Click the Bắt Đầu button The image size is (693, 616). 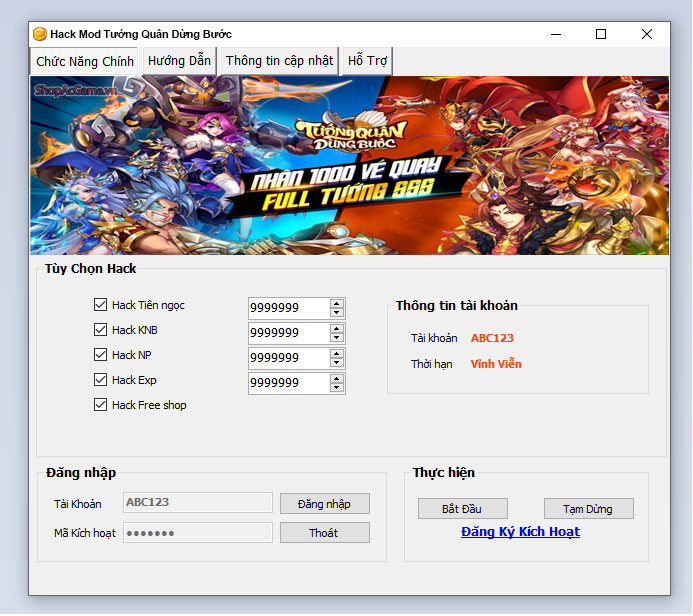(x=463, y=509)
